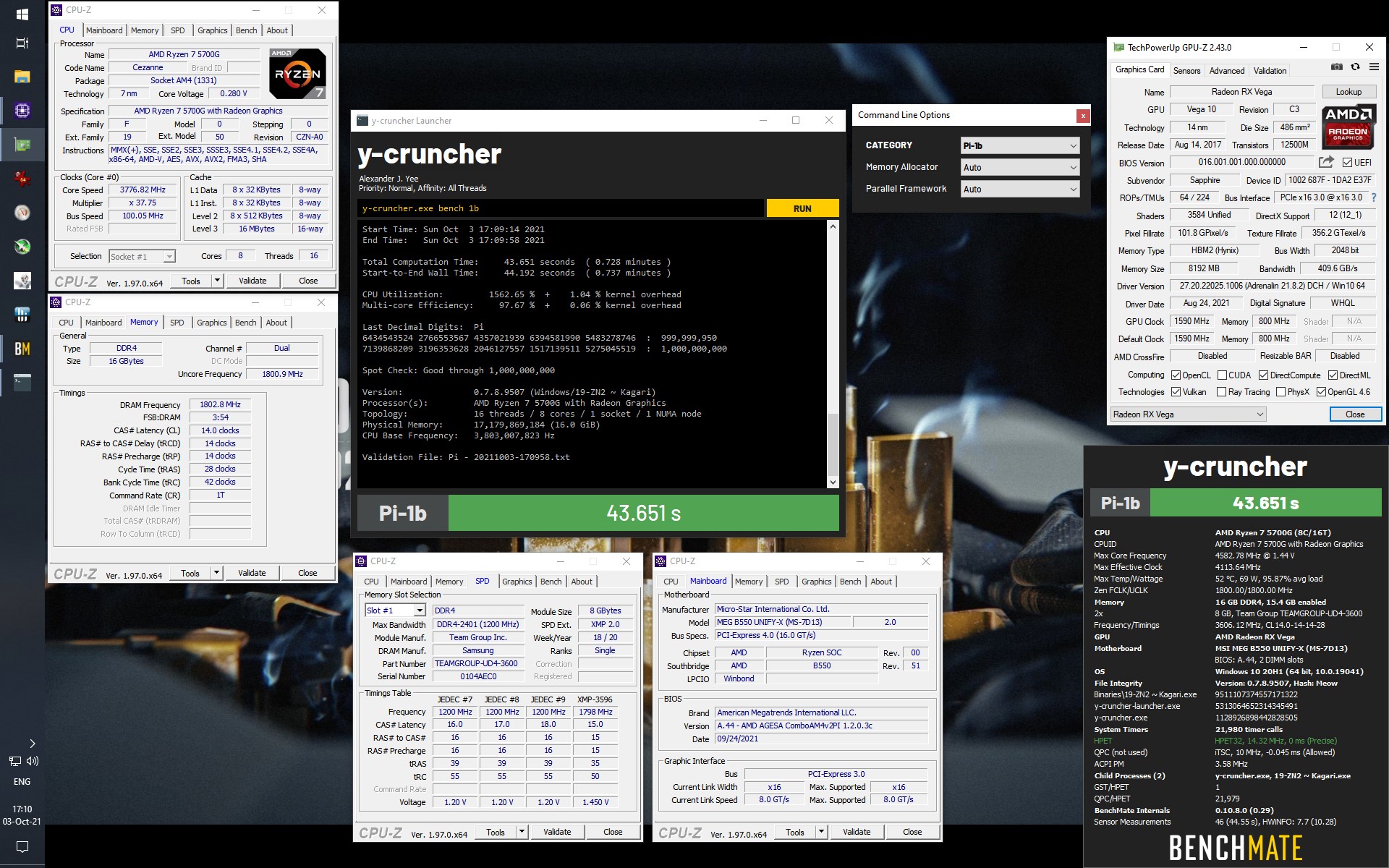
Task: Open the BenchMate BM taskbar icon
Action: tap(22, 349)
